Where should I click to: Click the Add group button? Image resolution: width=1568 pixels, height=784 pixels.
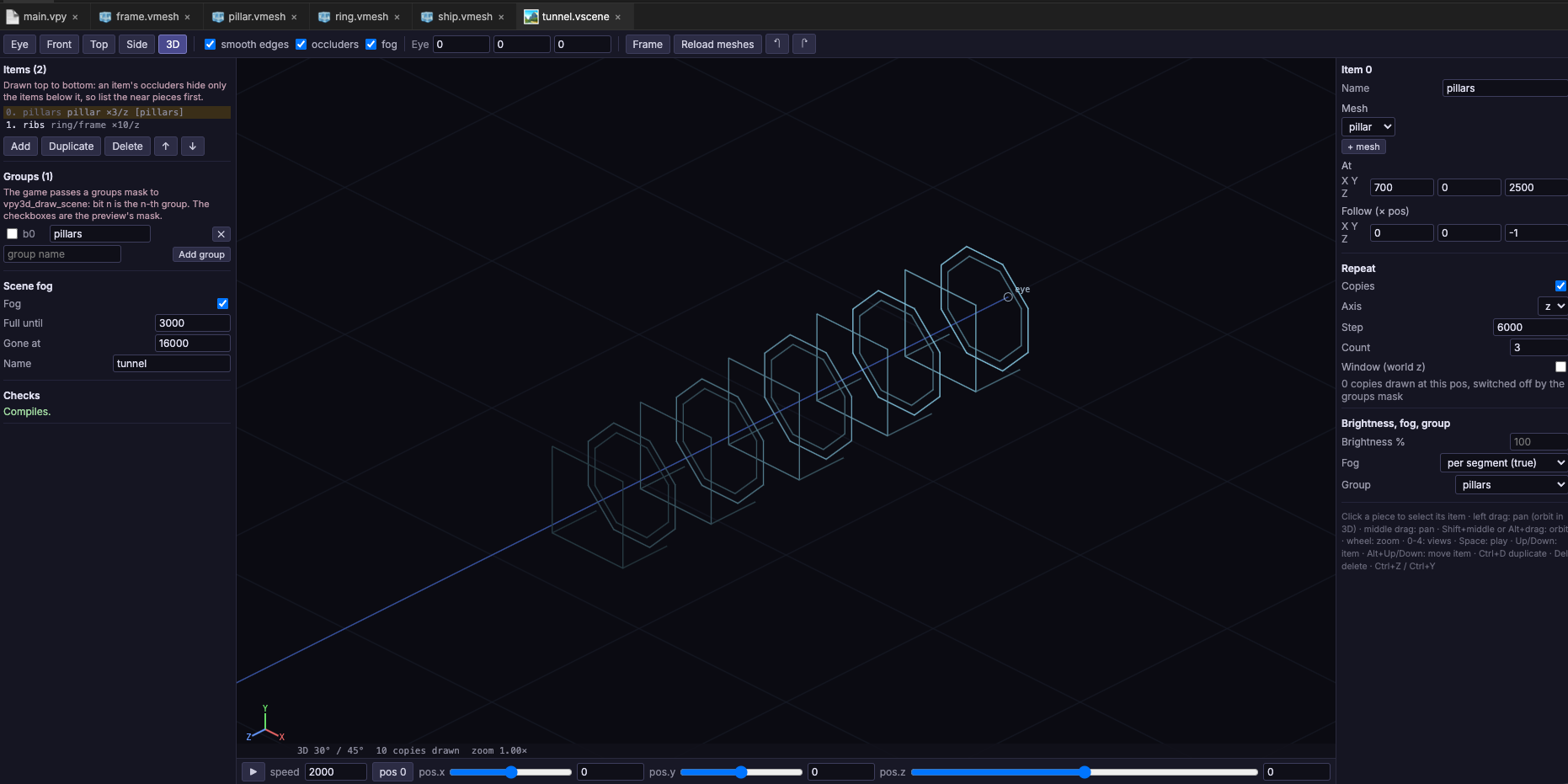[x=201, y=254]
